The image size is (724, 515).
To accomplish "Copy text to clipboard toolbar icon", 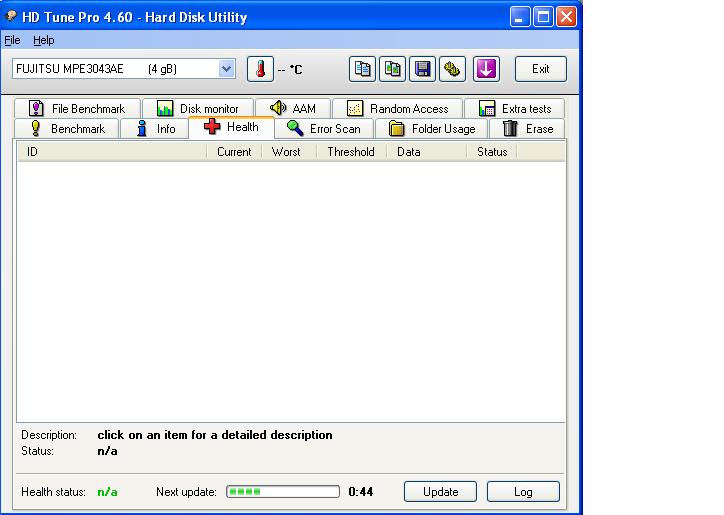I will (x=362, y=69).
